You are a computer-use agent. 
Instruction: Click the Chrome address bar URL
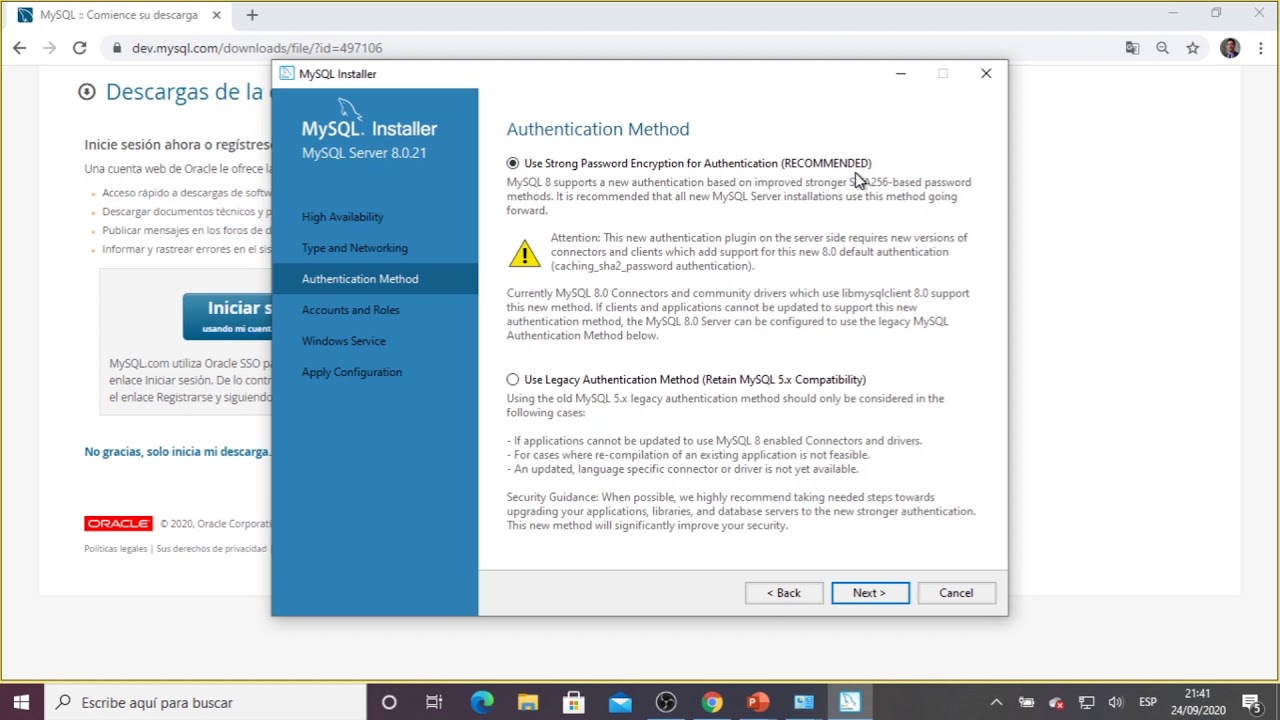257,48
